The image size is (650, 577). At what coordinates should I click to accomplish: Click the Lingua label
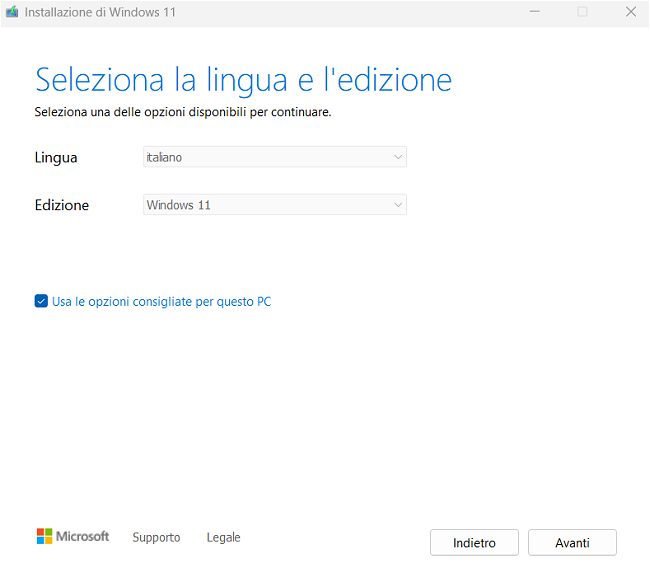pos(56,158)
